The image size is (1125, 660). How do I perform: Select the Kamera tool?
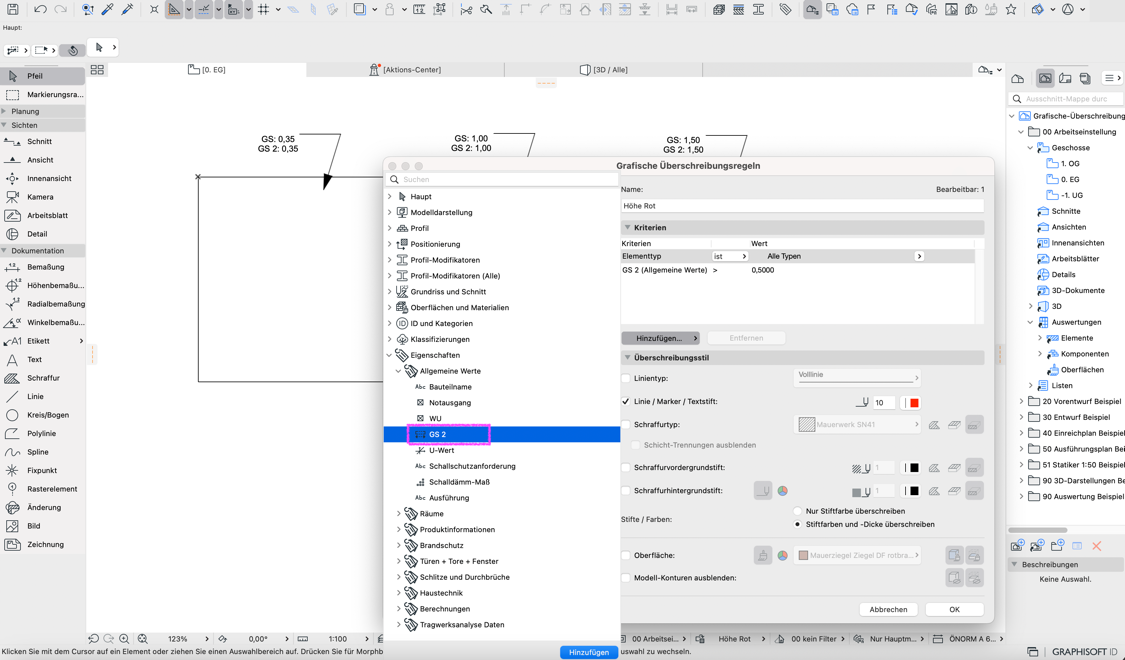point(42,197)
